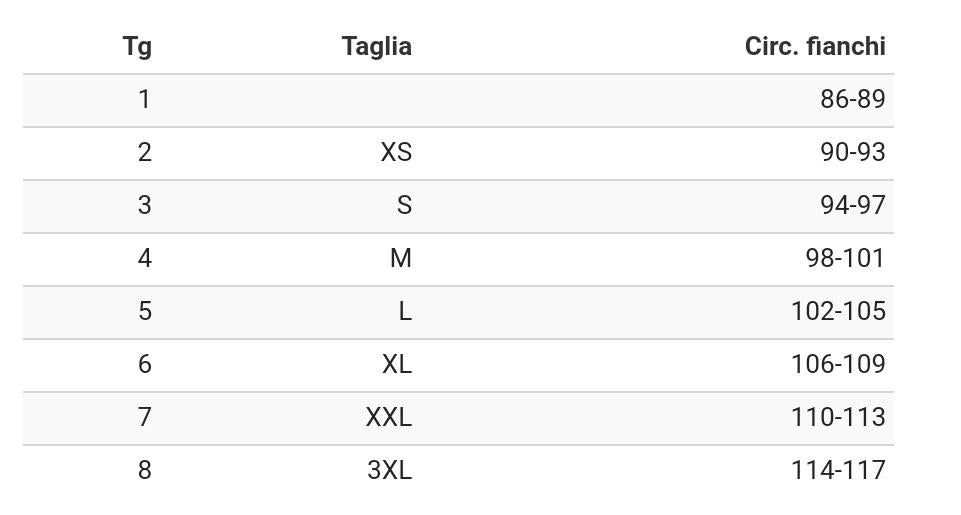Viewport: 961px width, 515px height.
Task: Select the L size cell
Action: coord(405,311)
